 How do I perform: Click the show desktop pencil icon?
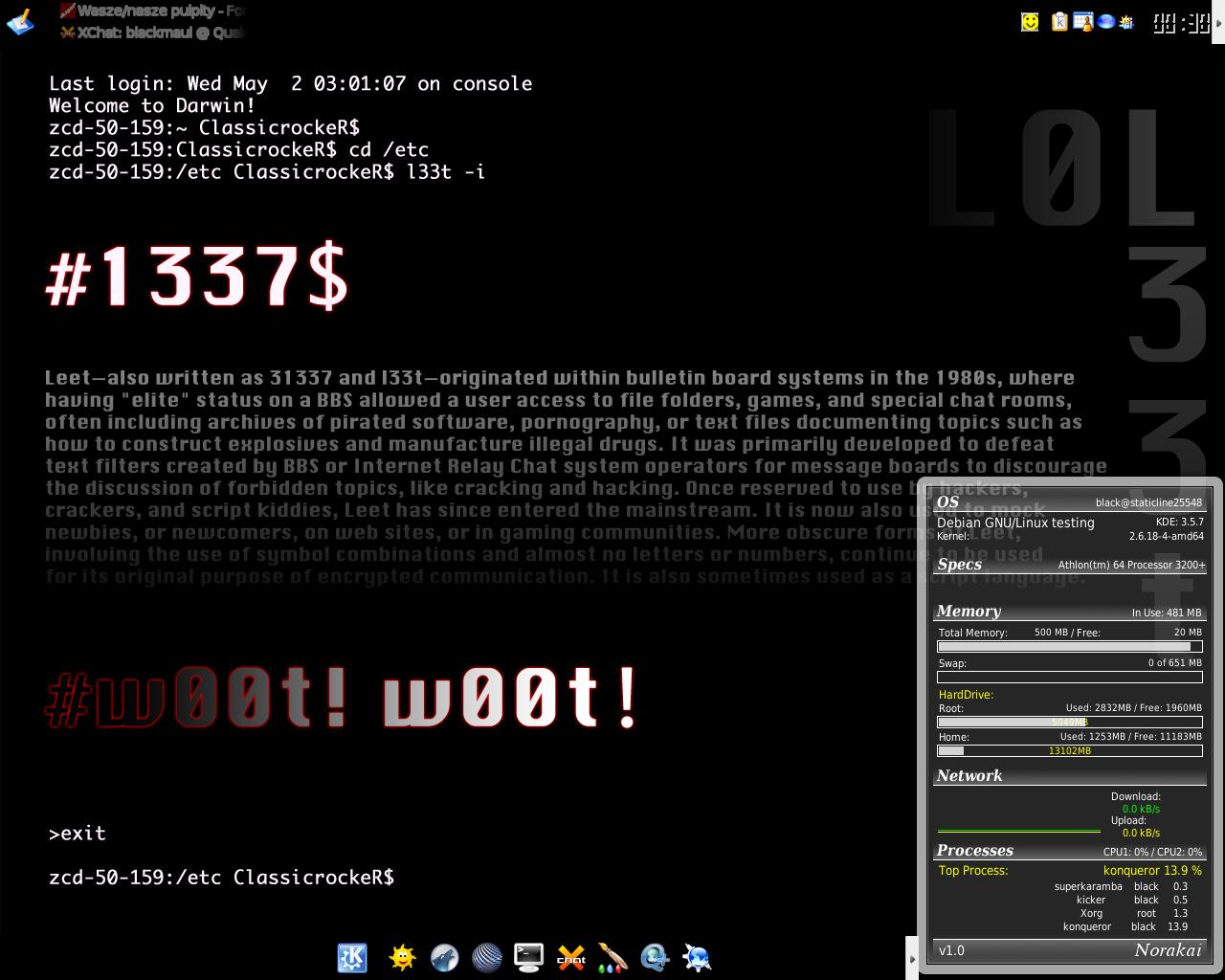click(20, 21)
